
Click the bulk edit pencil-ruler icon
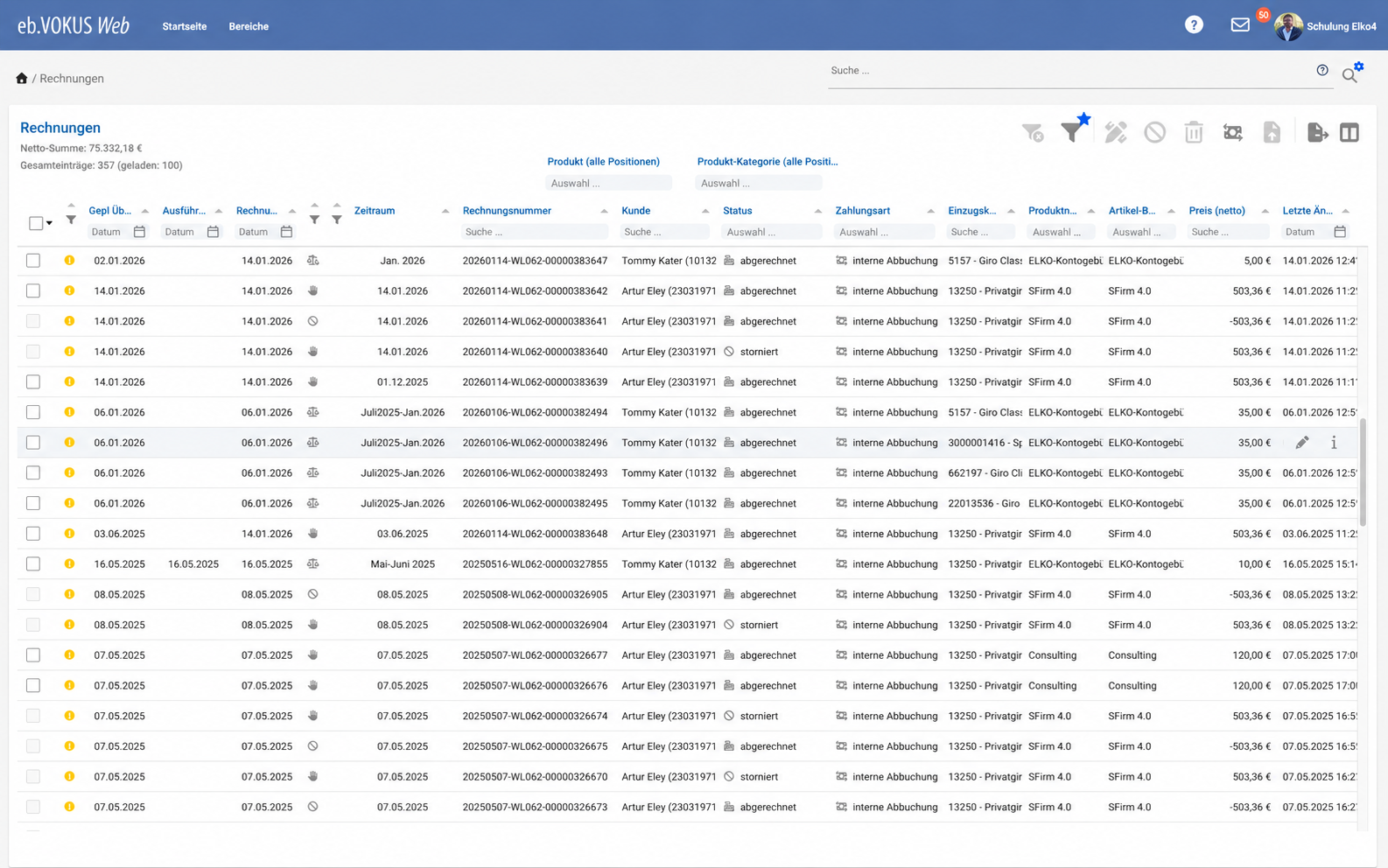(x=1116, y=132)
